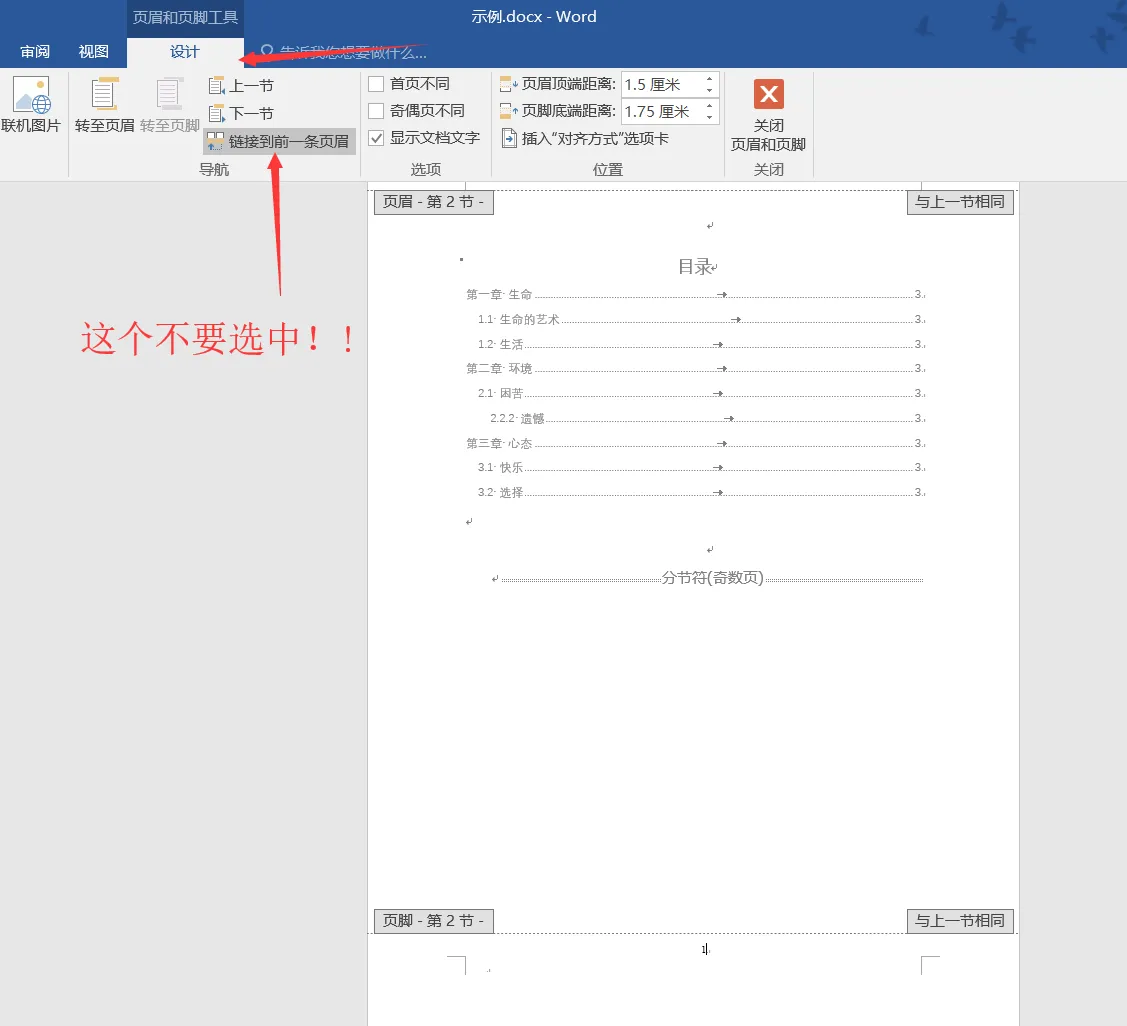1127x1026 pixels.
Task: Click the header top distance 1.5 厘米 field
Action: click(x=660, y=85)
